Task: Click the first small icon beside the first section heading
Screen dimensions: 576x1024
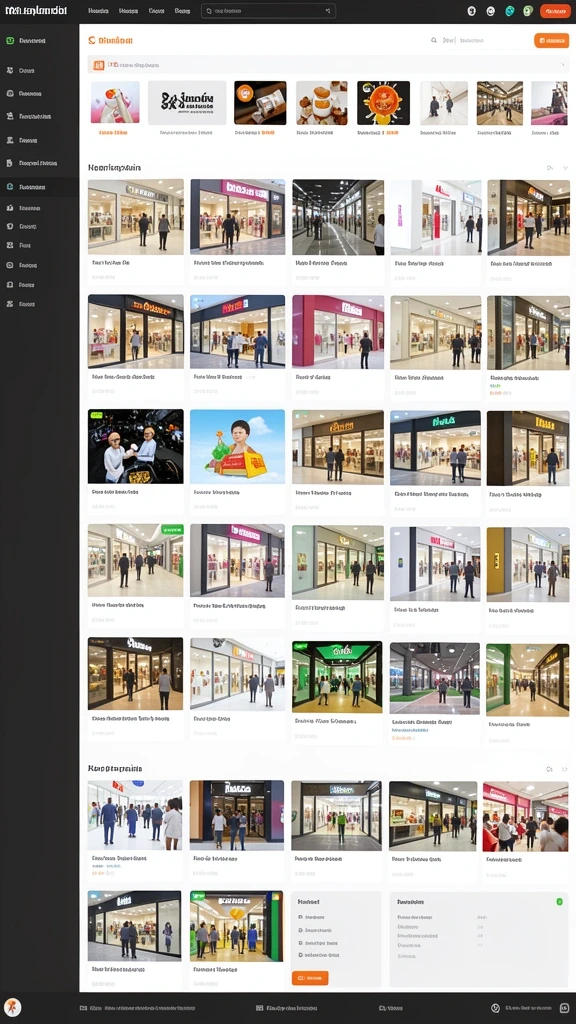Action: pos(550,168)
